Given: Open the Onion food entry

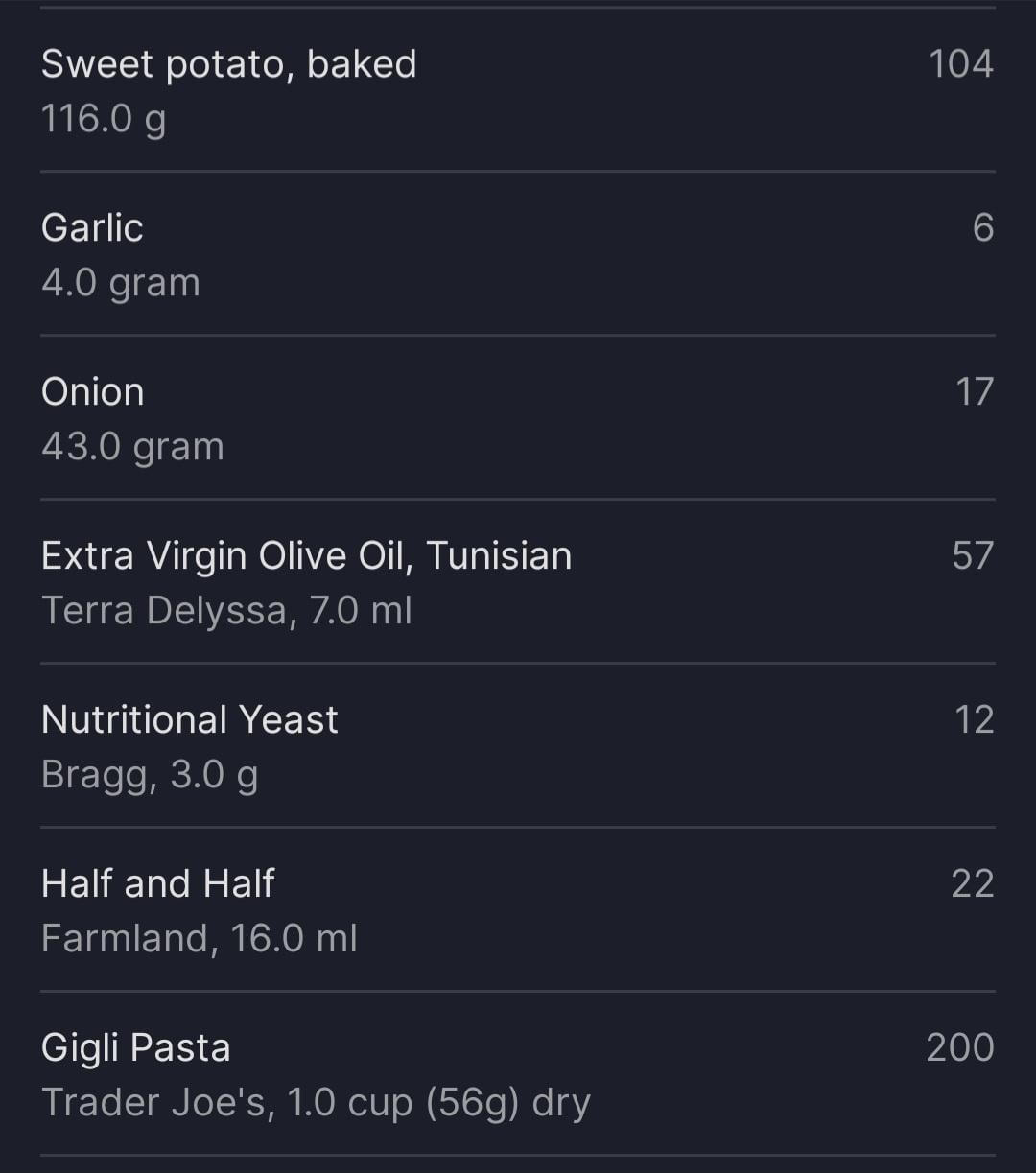Looking at the screenshot, I should (92, 392).
